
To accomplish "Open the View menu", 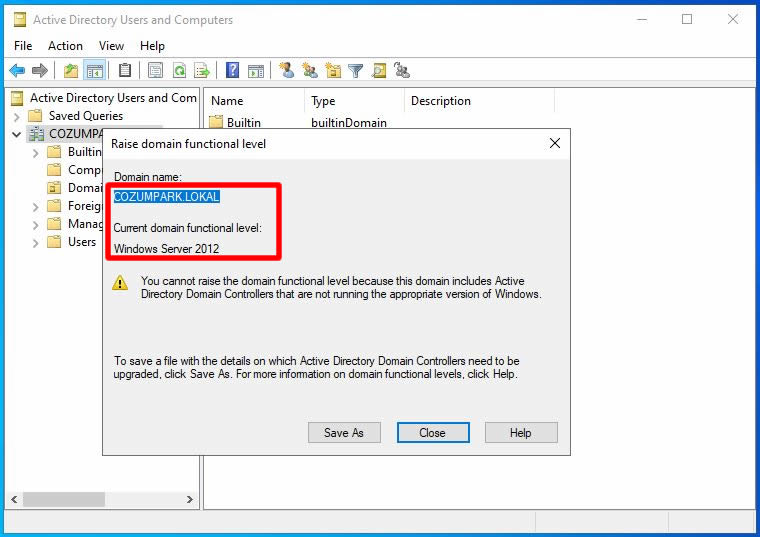I will pyautogui.click(x=111, y=45).
